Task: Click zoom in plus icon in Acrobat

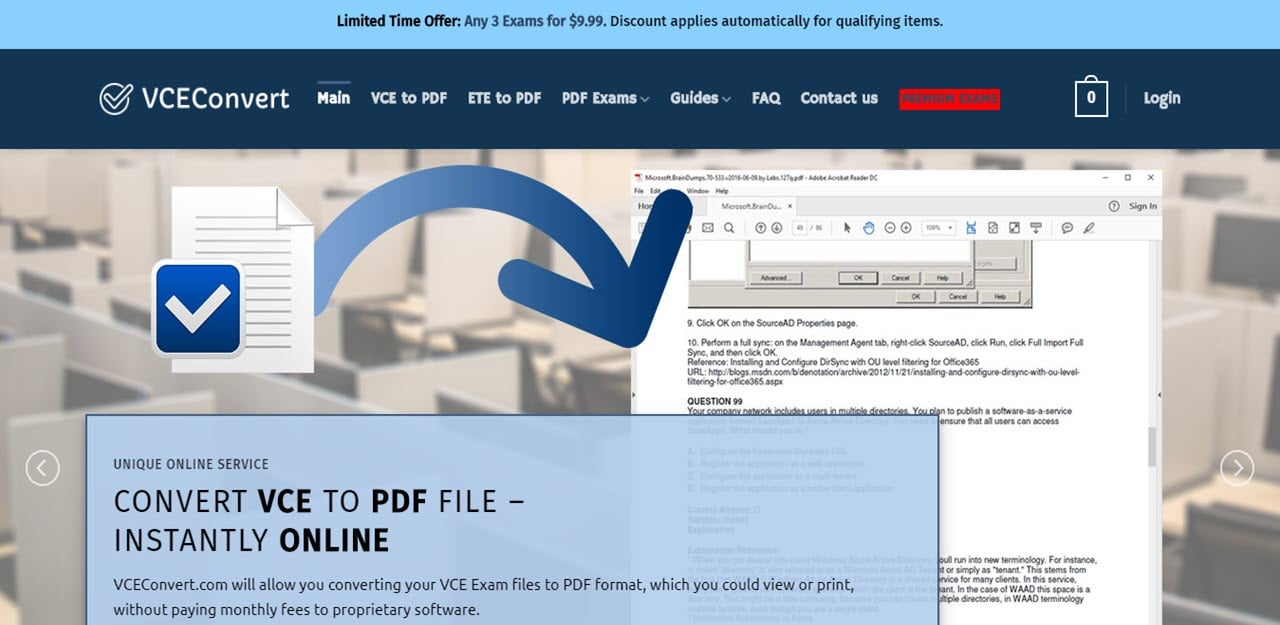Action: (906, 228)
